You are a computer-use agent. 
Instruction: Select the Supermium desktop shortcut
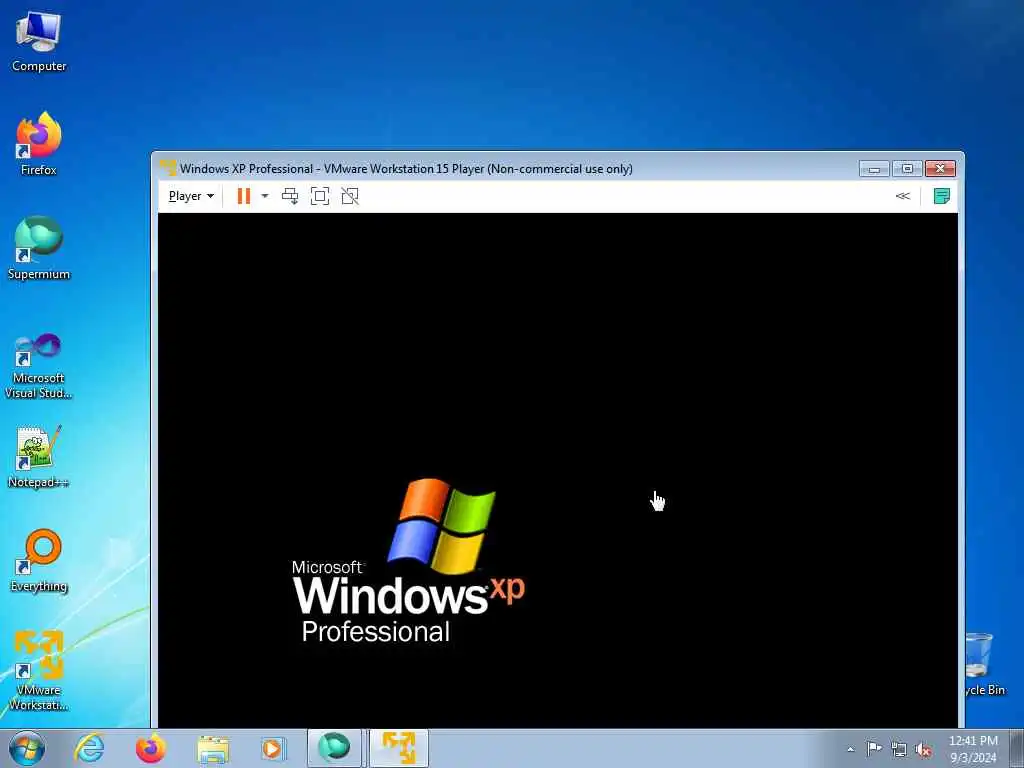point(39,248)
